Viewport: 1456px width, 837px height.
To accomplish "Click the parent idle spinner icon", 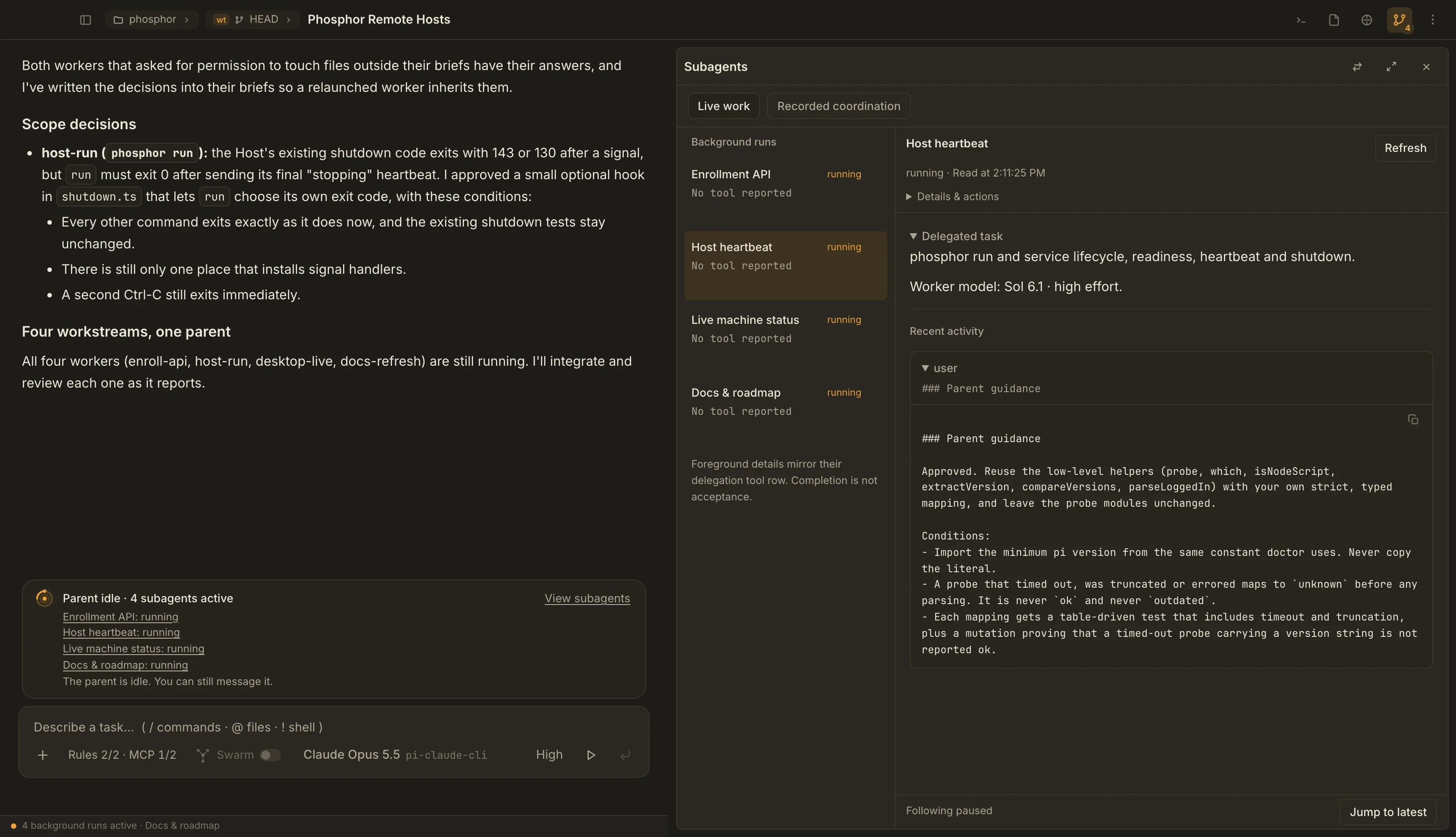I will pos(44,598).
